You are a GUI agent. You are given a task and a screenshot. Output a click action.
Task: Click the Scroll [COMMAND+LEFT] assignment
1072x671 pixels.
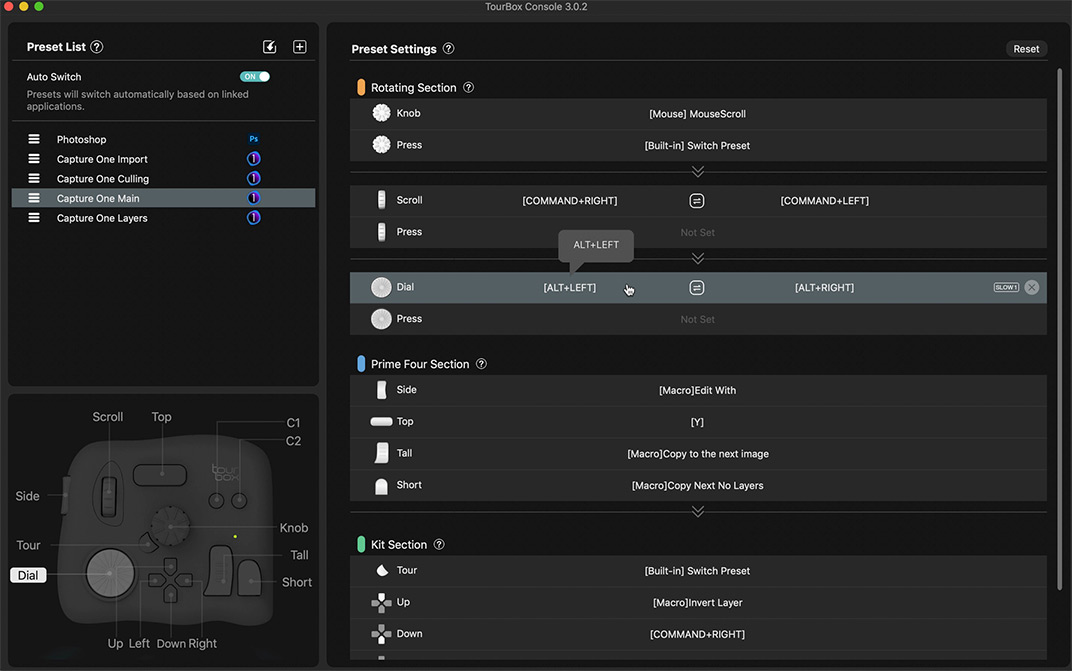coord(825,200)
